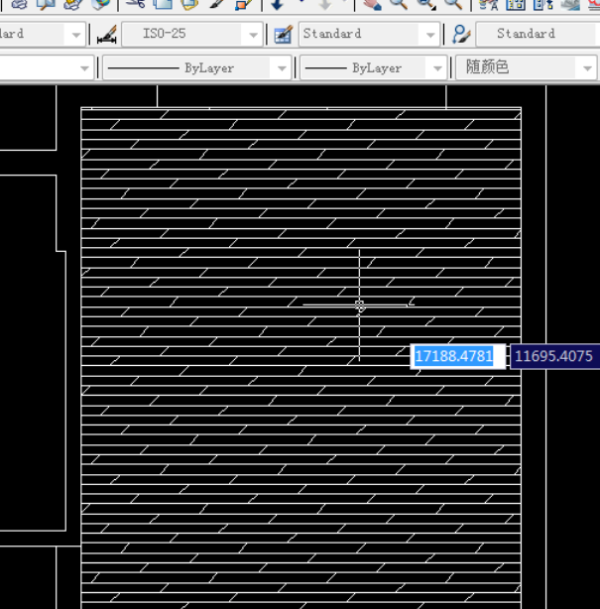Screen dimensions: 600x609
Task: Click the 11695.4075 coordinate input field
Action: coord(553,356)
